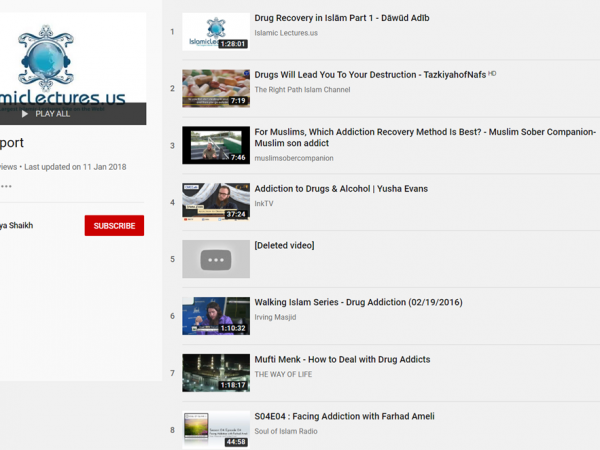Open thumbnail of Drugs Will Lead You video

click(x=216, y=88)
